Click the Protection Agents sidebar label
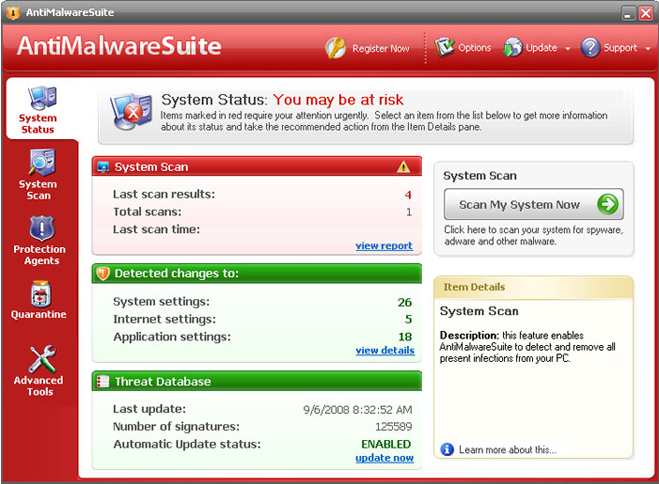Image resolution: width=659 pixels, height=484 pixels. [40, 255]
